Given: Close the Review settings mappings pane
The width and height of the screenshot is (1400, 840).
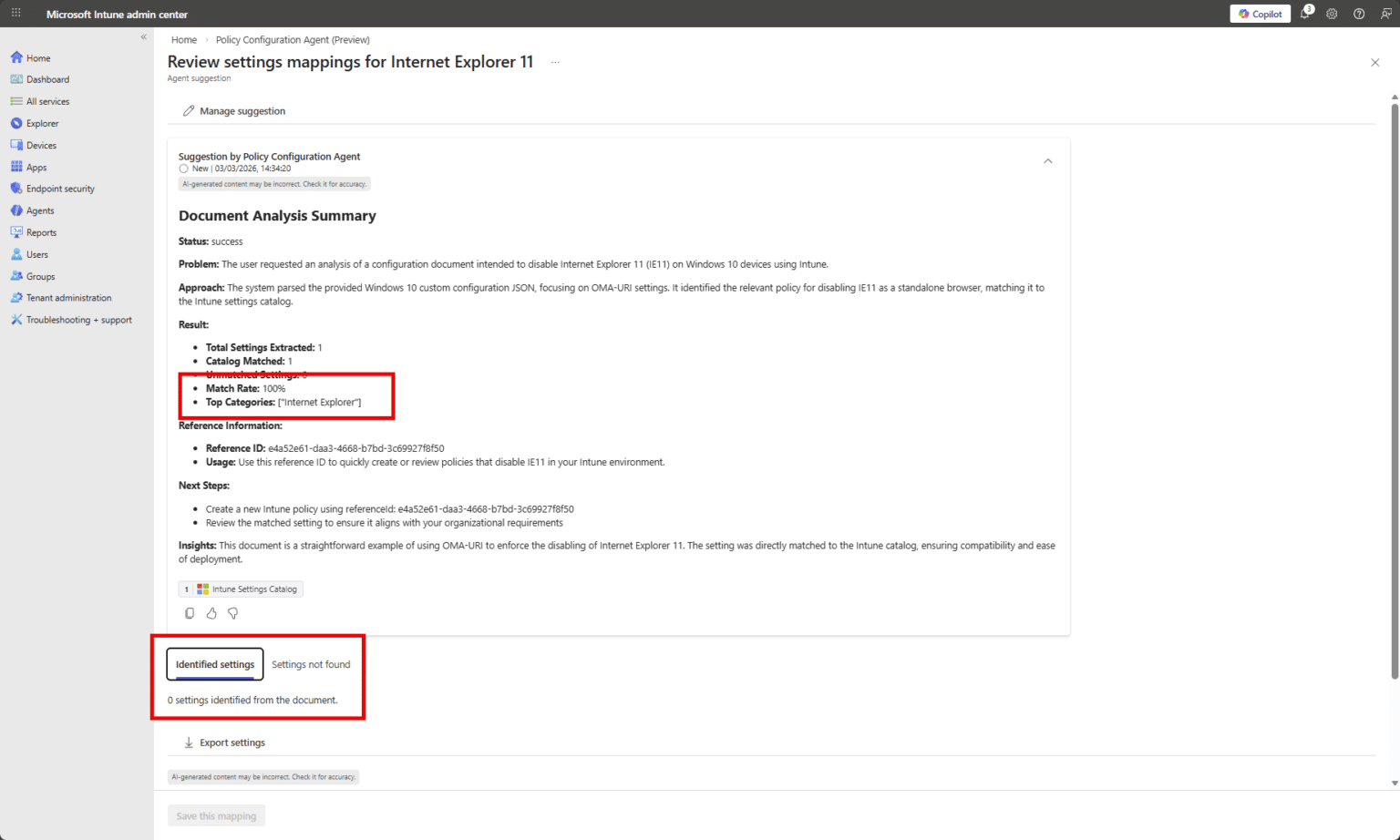Looking at the screenshot, I should pyautogui.click(x=1375, y=62).
